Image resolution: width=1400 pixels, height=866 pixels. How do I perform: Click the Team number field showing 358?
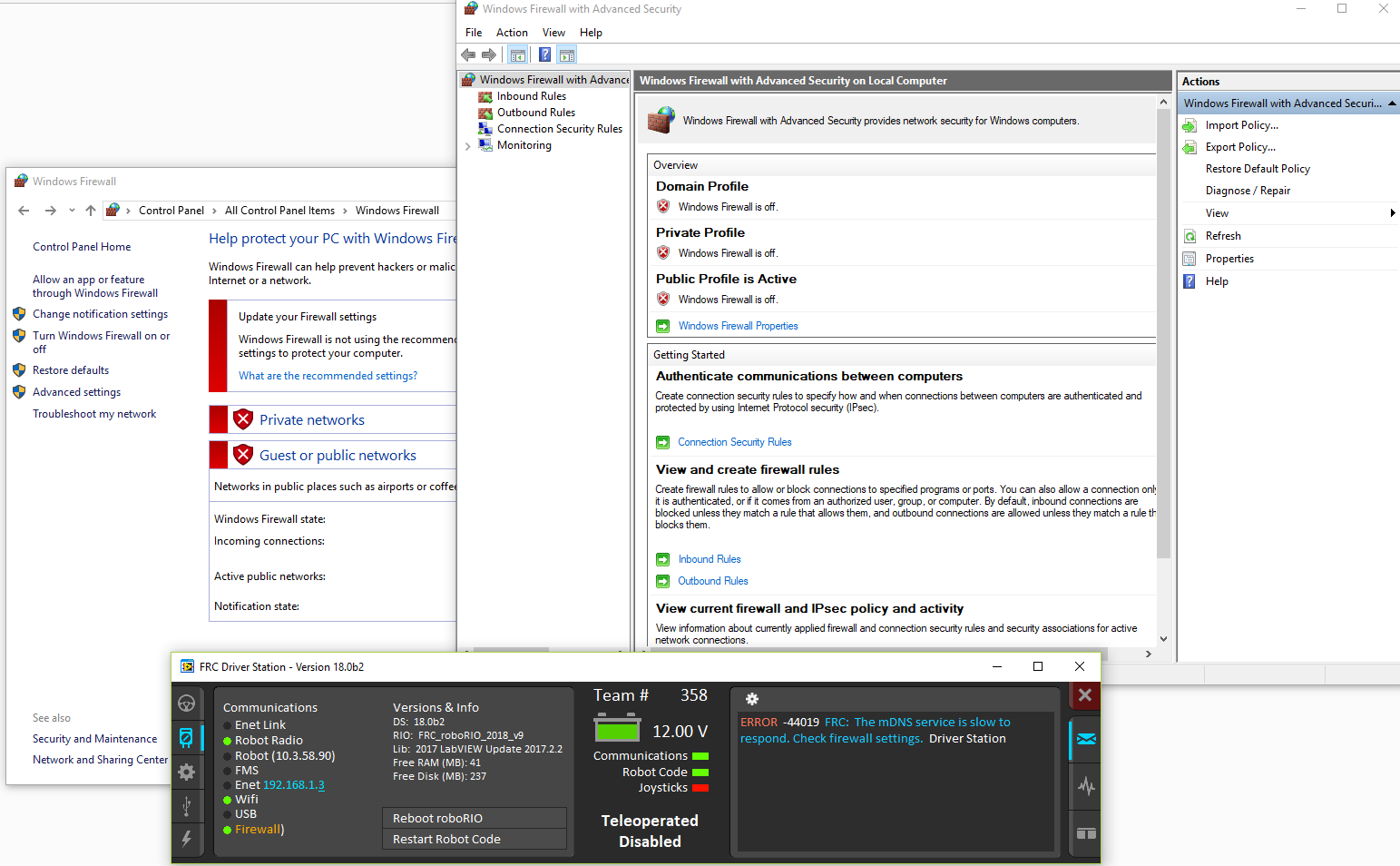(693, 695)
